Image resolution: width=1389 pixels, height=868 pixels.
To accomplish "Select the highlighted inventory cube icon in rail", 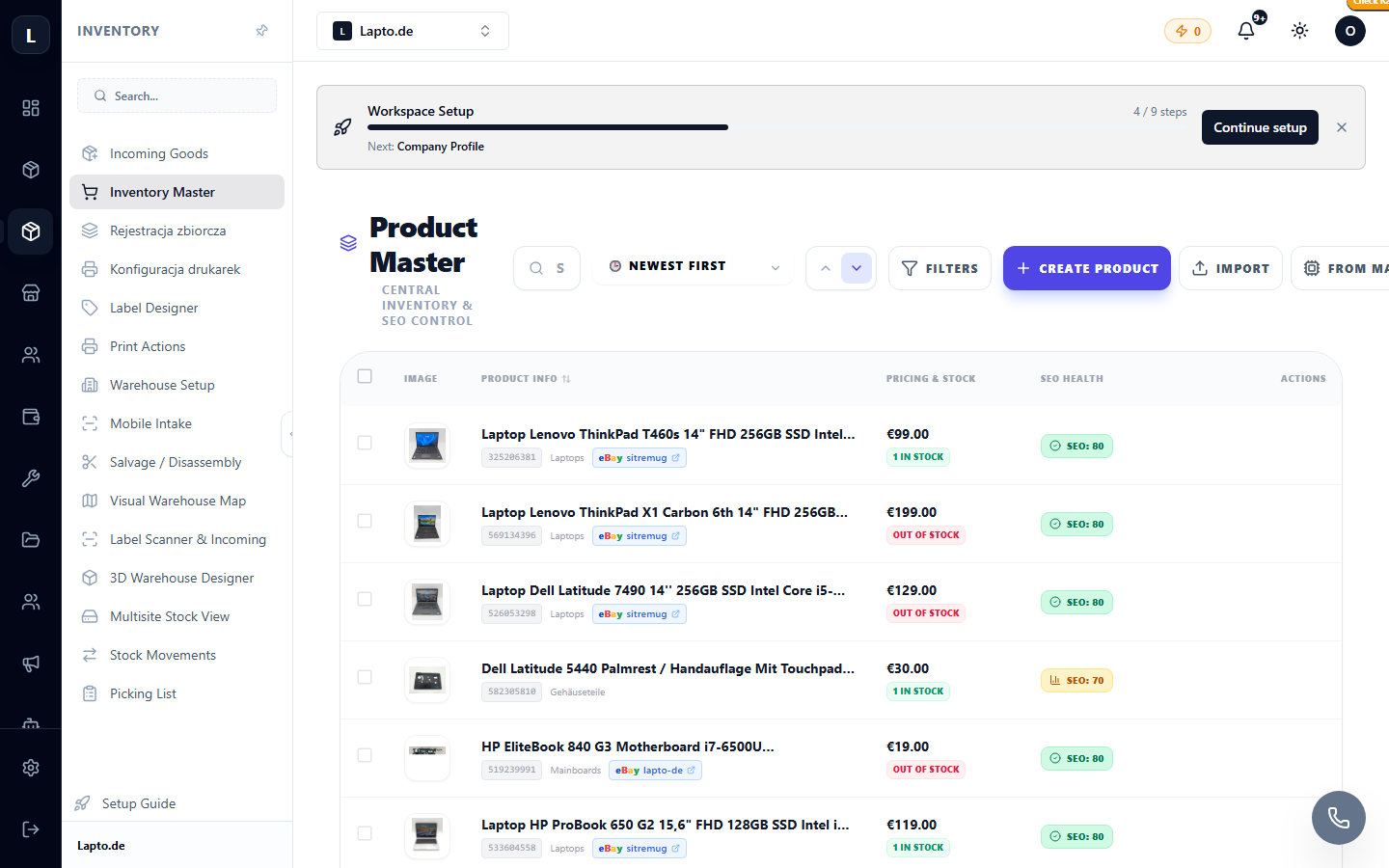I will pyautogui.click(x=31, y=231).
